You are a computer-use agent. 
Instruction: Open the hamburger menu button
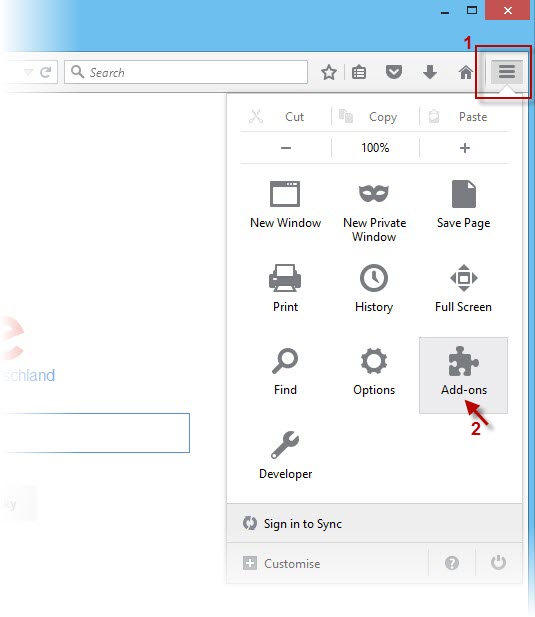[x=507, y=72]
